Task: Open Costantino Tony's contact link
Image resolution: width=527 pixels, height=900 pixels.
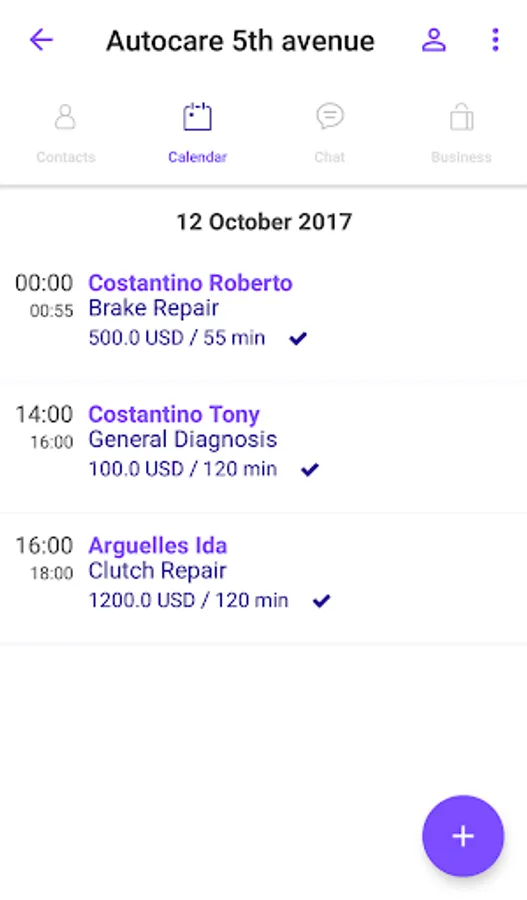Action: coord(174,414)
